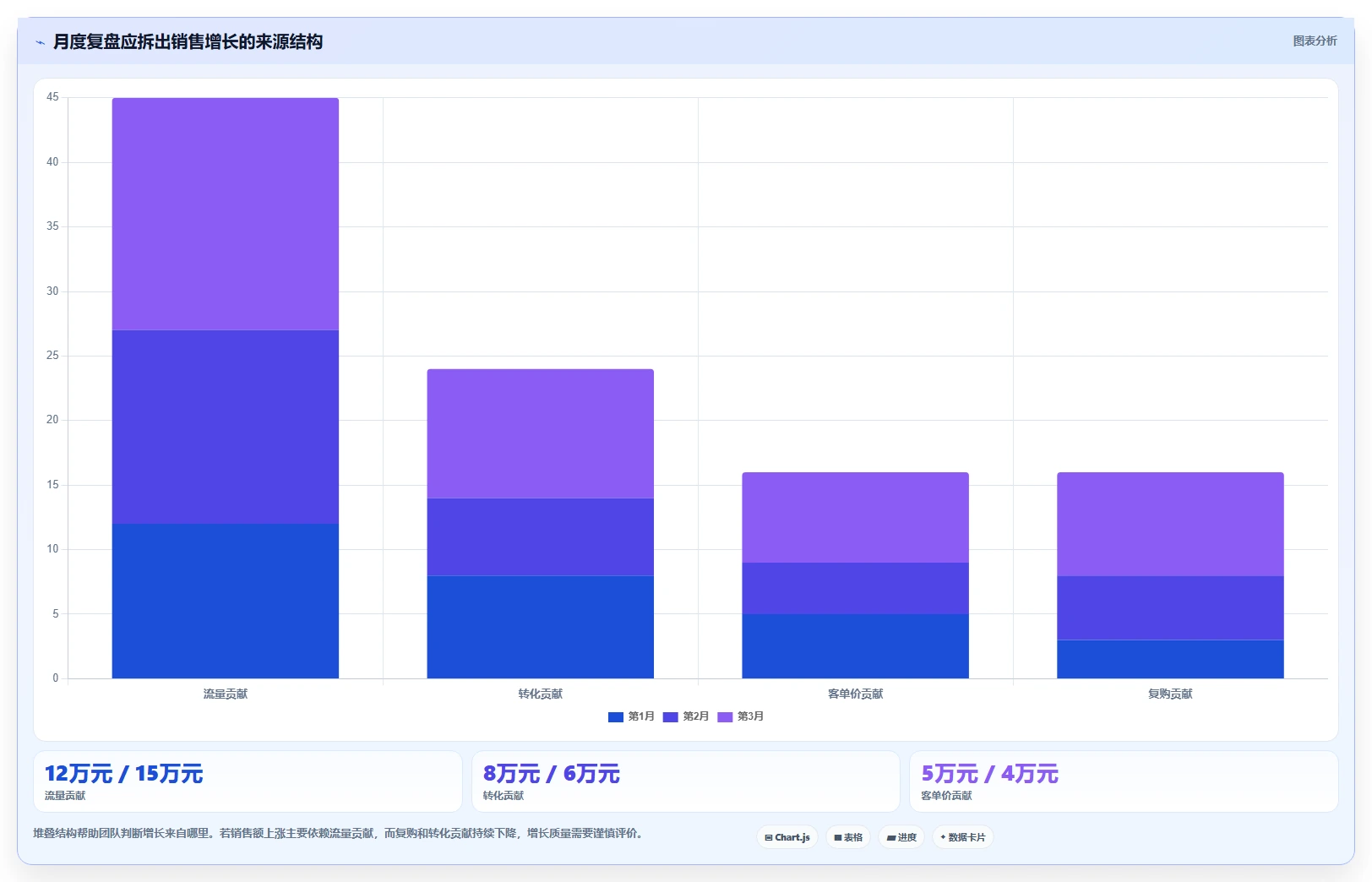
Task: Select the 第3月 segment of 复购贡献 bar
Action: coord(1171,524)
